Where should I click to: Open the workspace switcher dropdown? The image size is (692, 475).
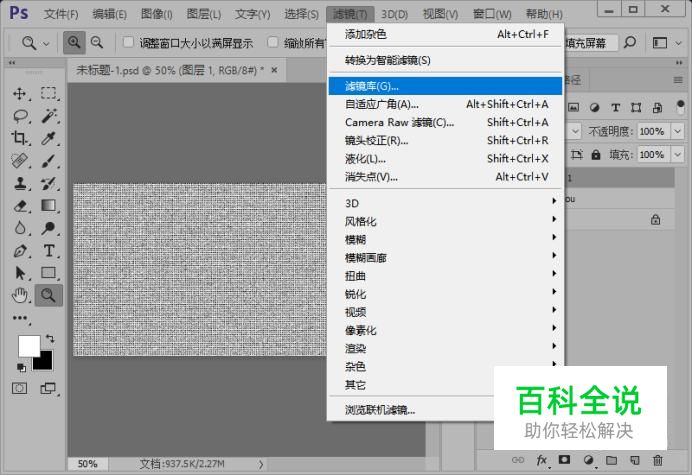tap(678, 43)
